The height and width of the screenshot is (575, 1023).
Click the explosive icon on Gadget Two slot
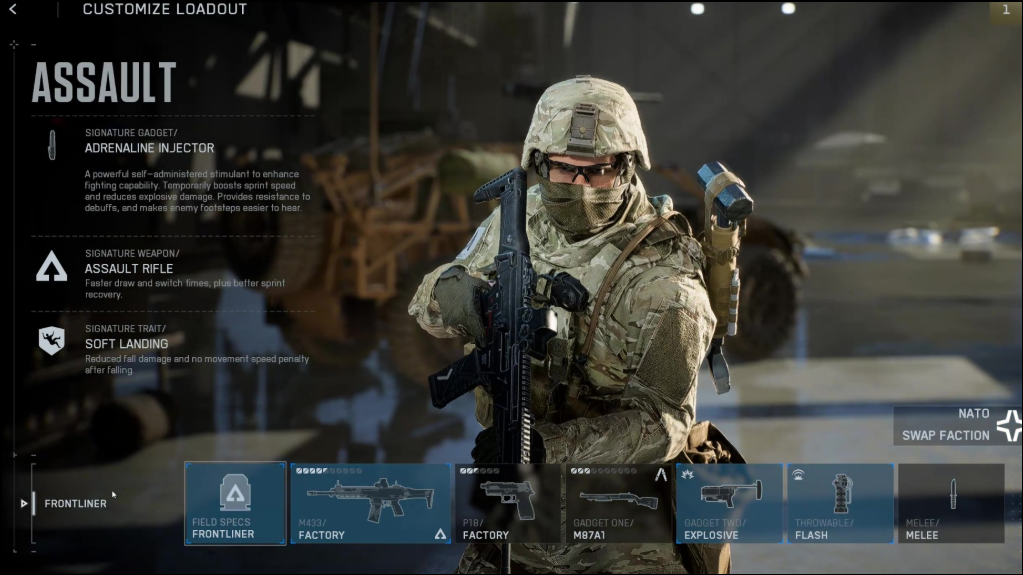687,474
